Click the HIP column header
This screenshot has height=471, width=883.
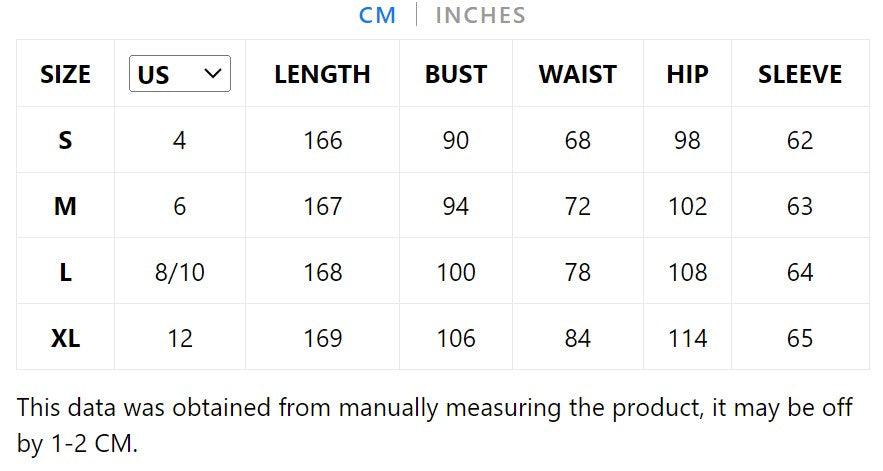point(687,74)
